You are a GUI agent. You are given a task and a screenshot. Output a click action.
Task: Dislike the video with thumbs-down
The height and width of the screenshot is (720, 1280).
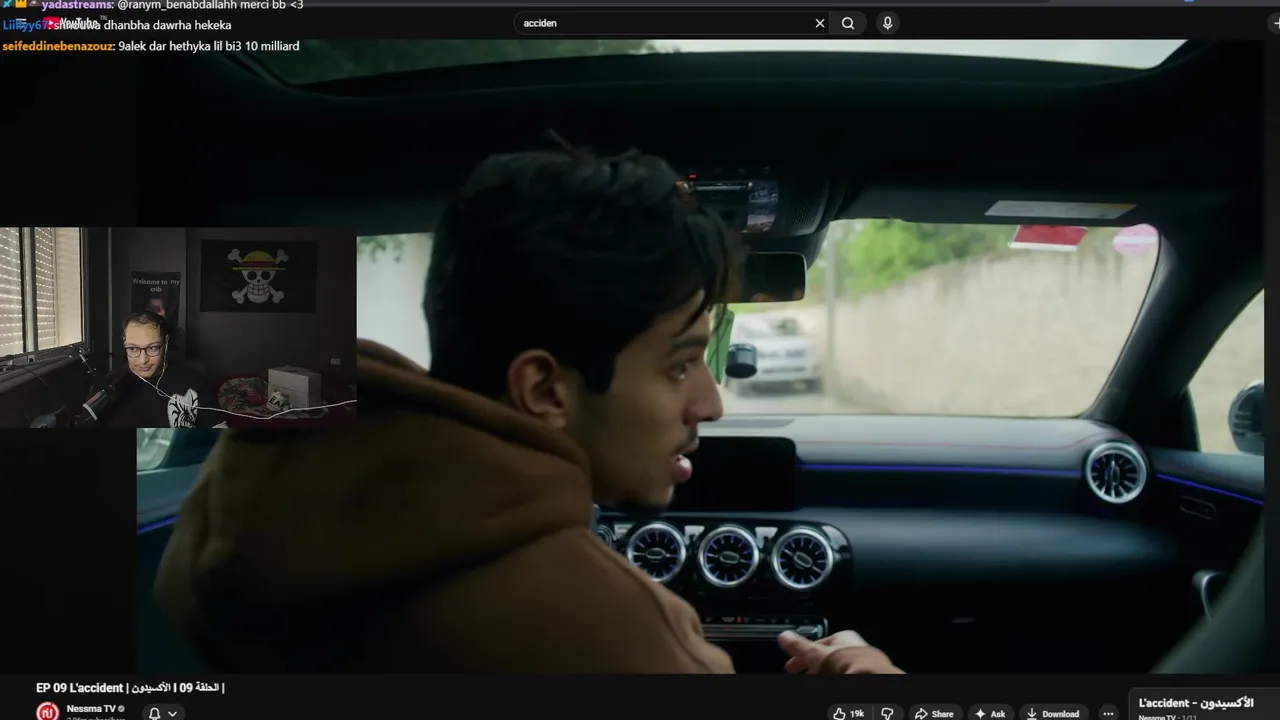(x=887, y=713)
